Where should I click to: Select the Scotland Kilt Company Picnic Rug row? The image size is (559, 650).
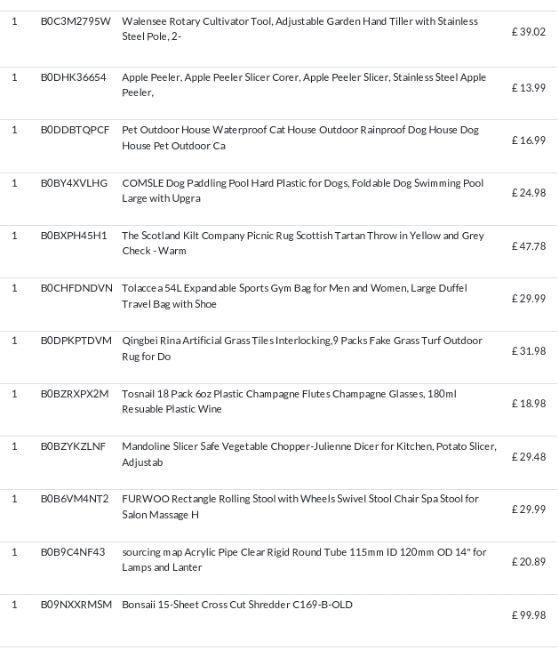click(x=279, y=252)
